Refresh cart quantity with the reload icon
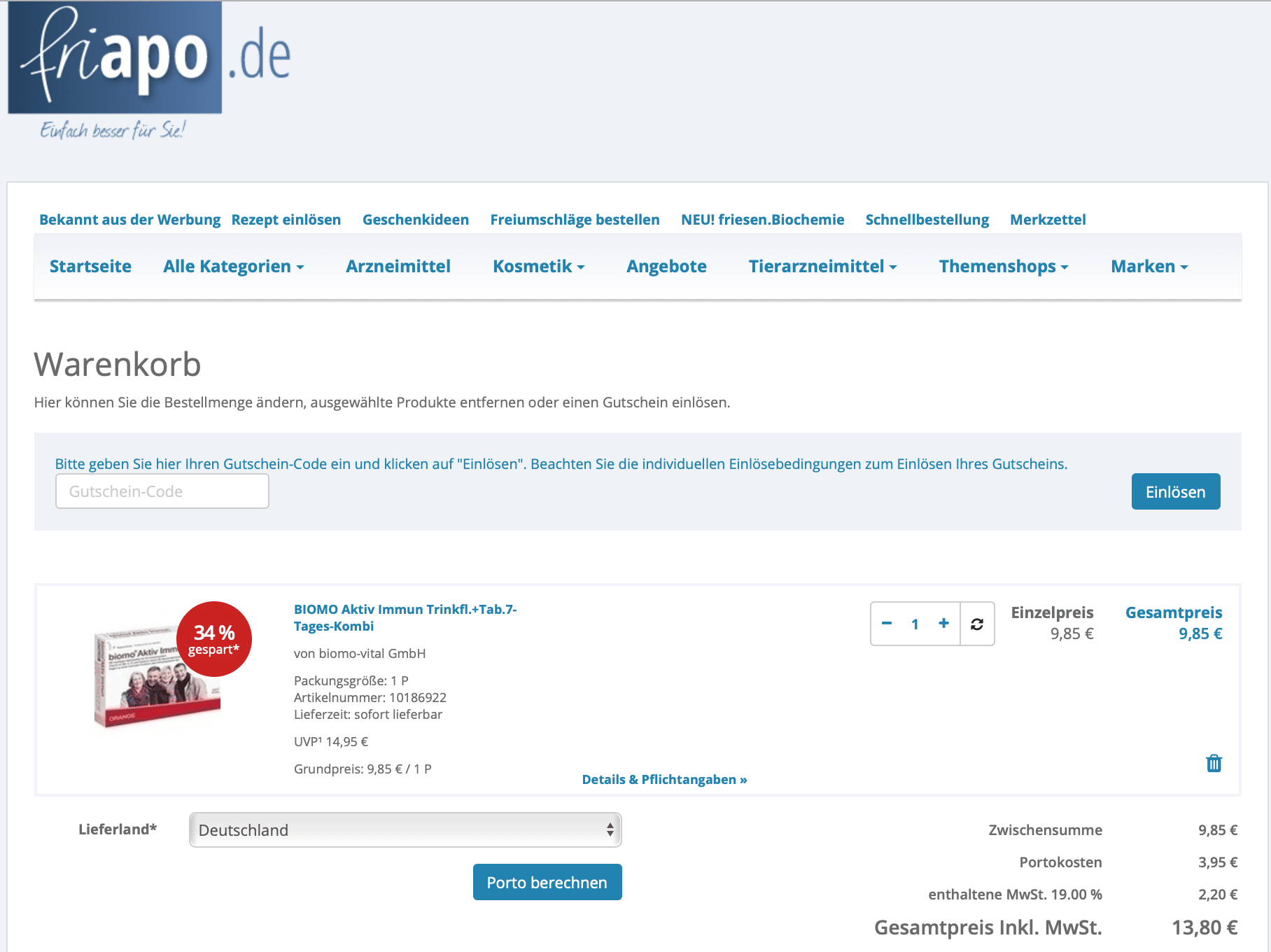The image size is (1271, 952). (977, 624)
